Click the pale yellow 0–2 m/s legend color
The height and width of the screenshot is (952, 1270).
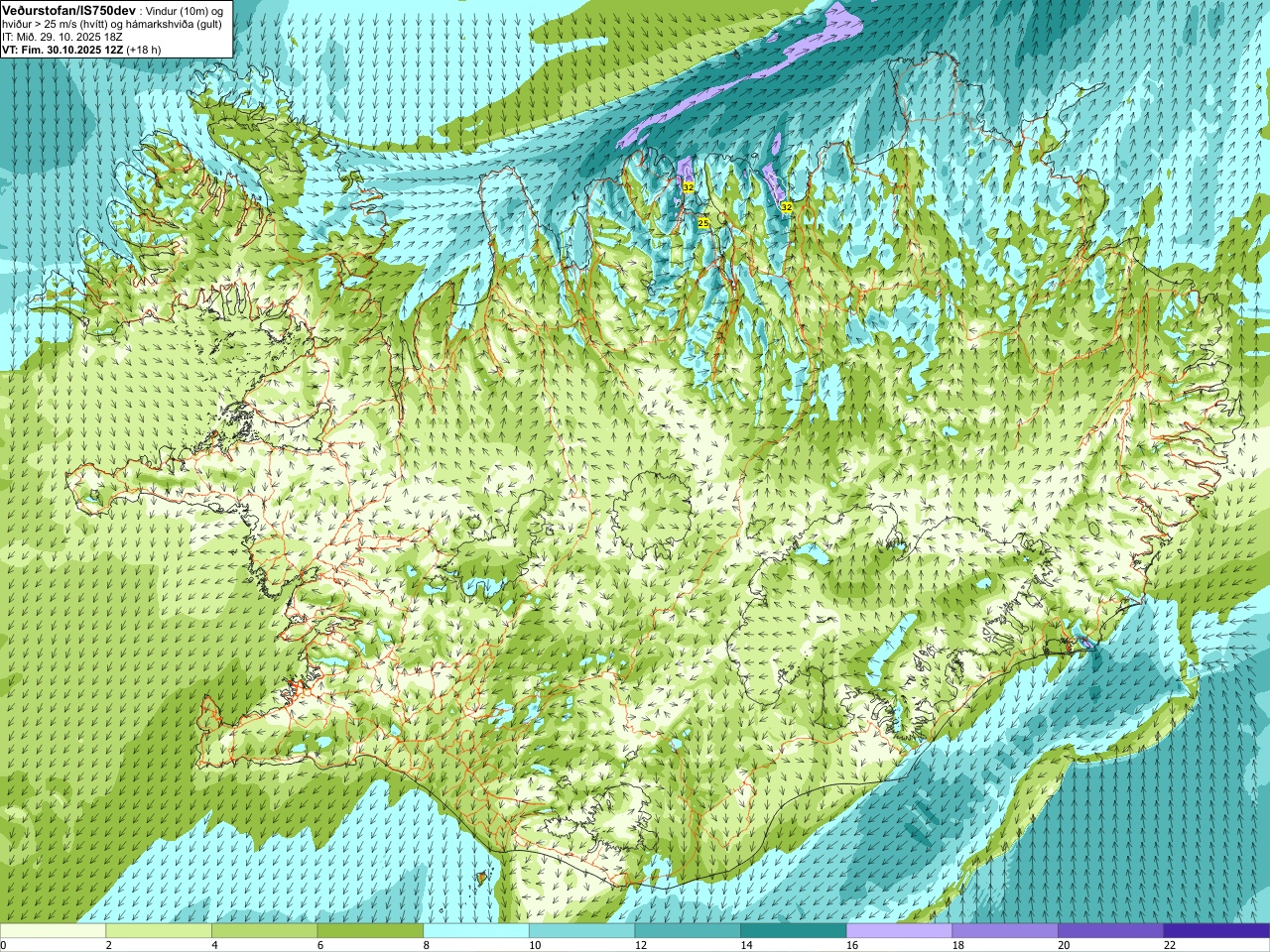(x=53, y=931)
